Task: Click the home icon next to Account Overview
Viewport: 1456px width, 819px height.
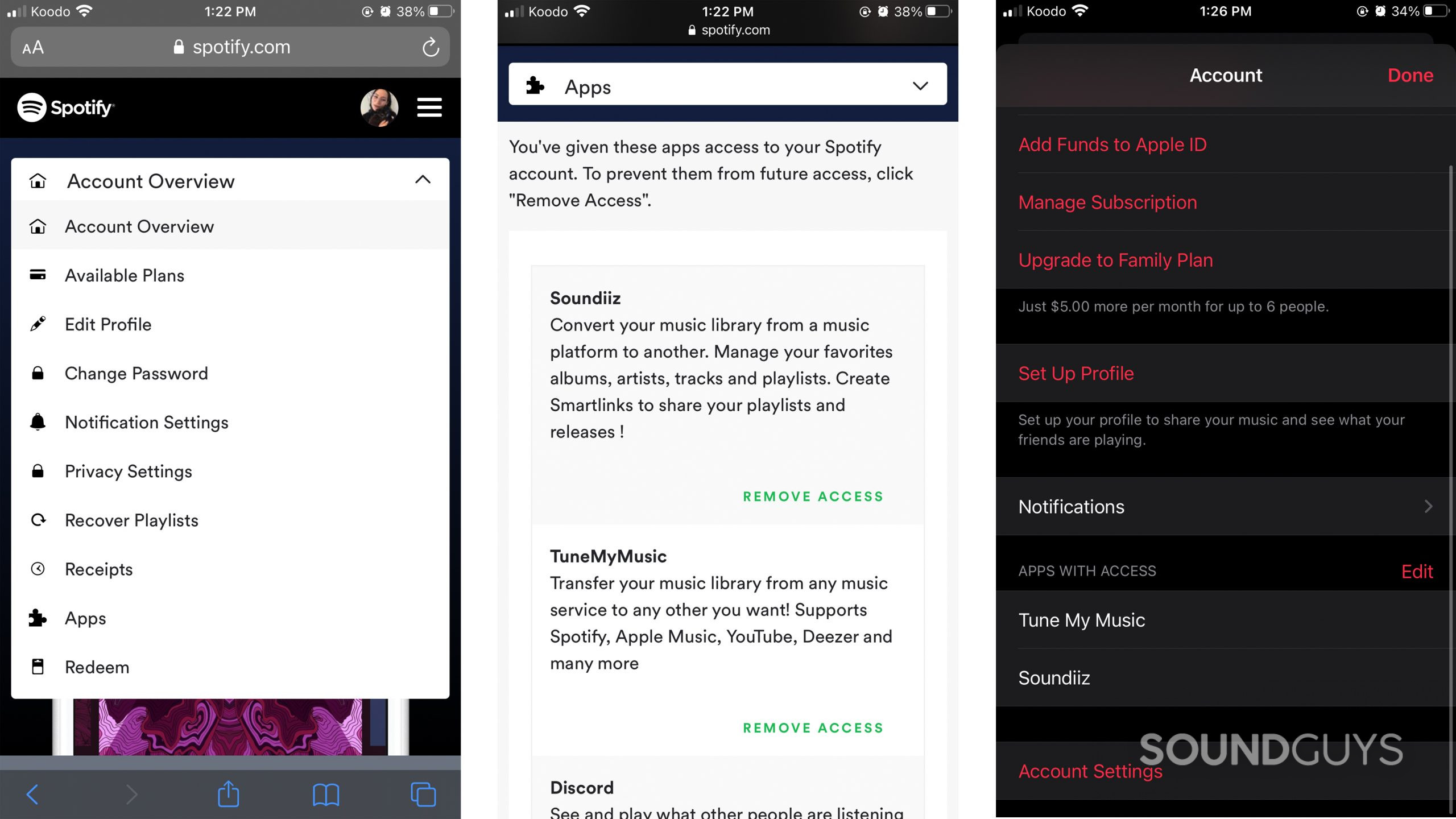Action: pyautogui.click(x=37, y=180)
